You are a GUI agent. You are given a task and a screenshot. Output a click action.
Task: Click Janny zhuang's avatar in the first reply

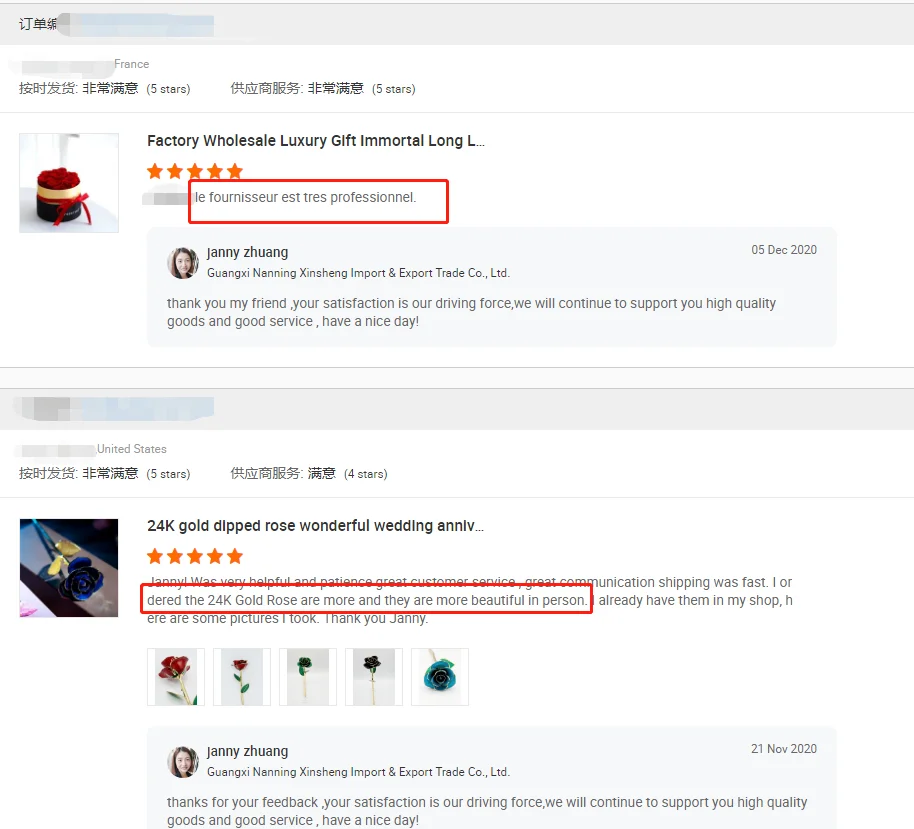183,263
